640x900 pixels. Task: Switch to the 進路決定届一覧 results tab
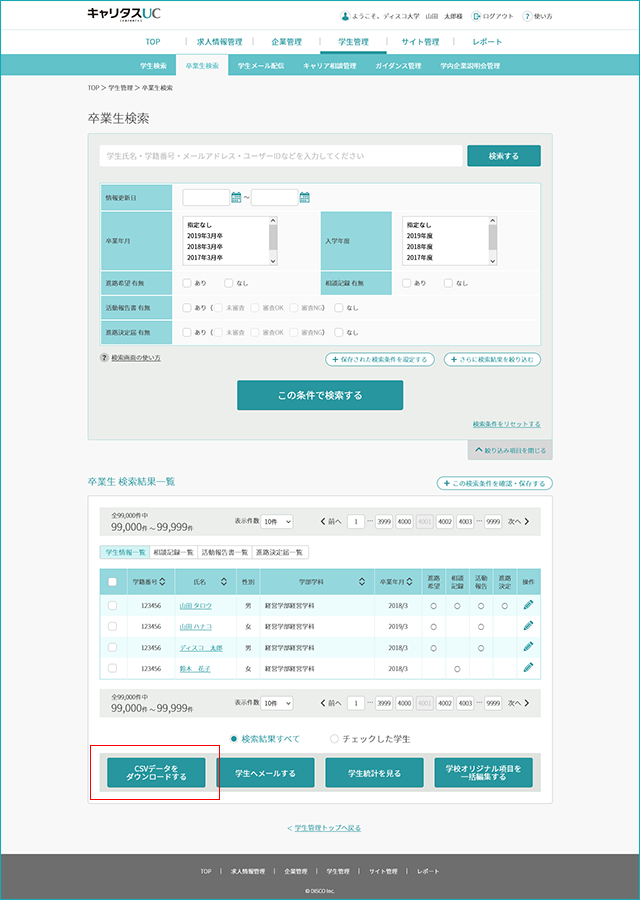coord(280,552)
